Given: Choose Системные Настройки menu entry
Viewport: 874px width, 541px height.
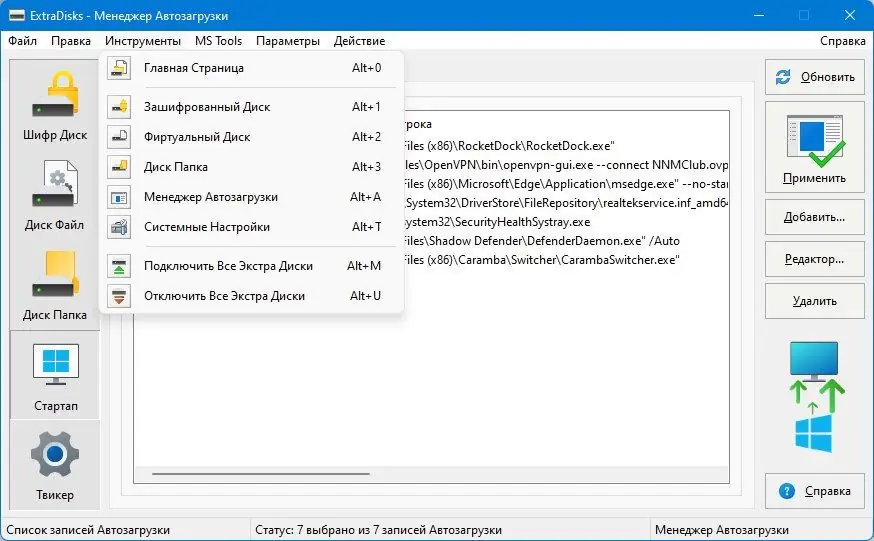Looking at the screenshot, I should 251,227.
